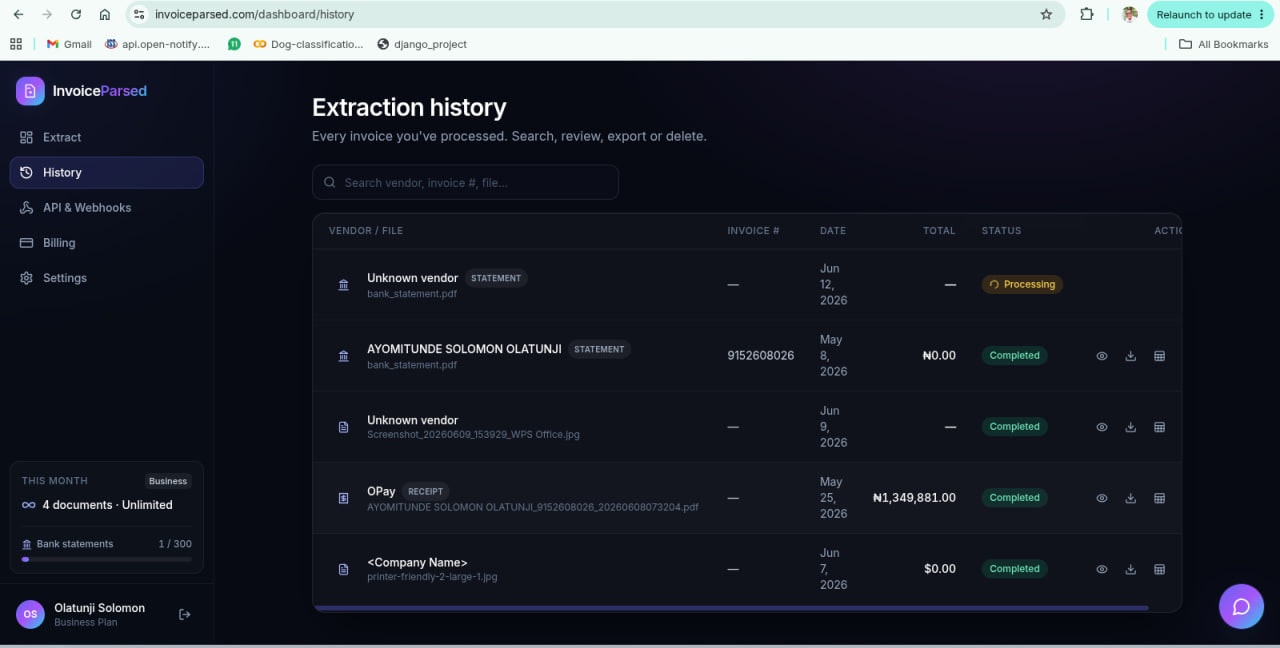Open the Billing section
The width and height of the screenshot is (1280, 648).
(x=106, y=242)
